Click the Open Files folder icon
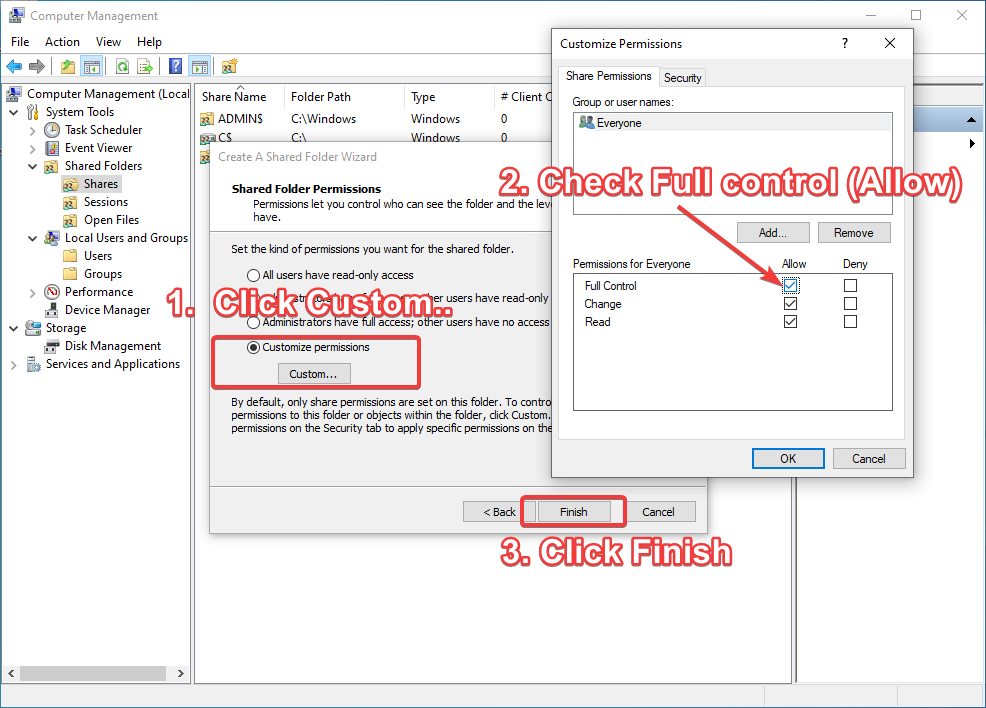 tap(70, 221)
